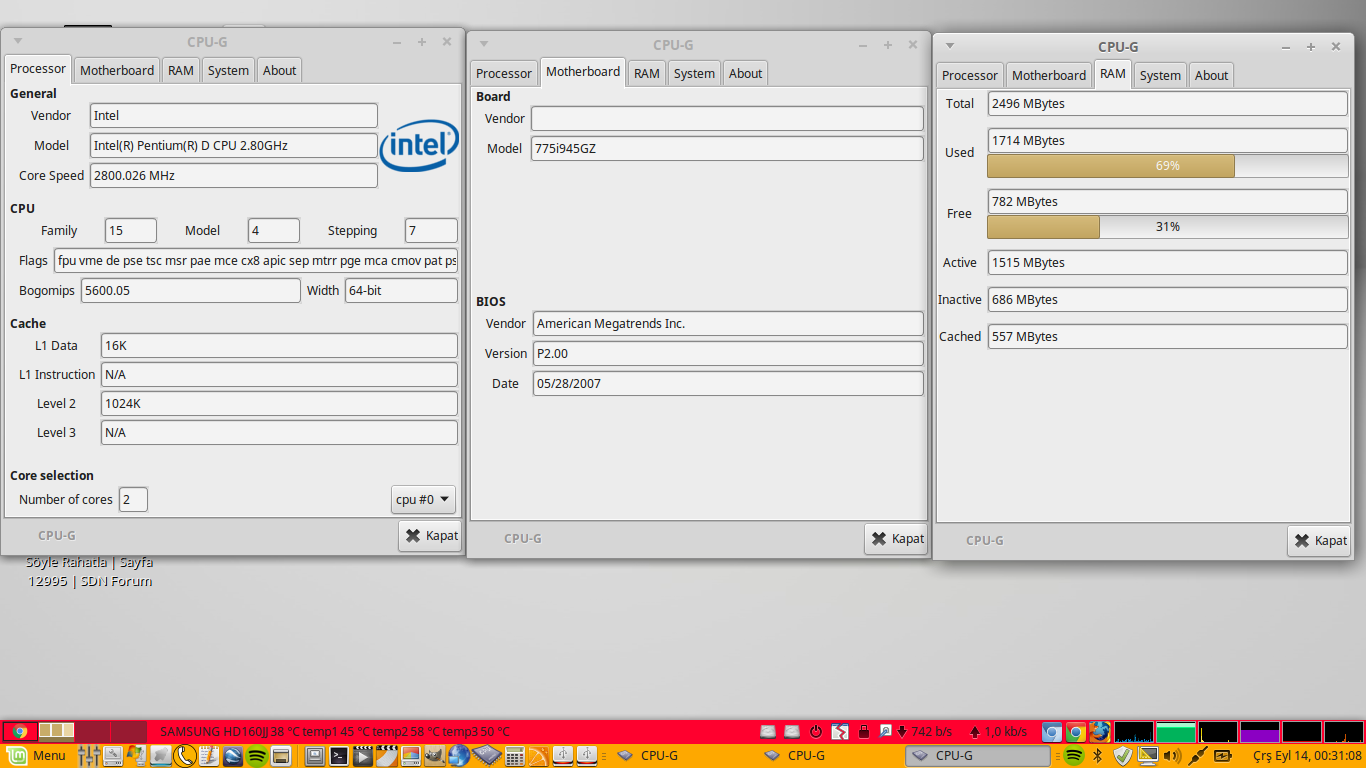Switch to Motherboard tab in the Intel-logo window
Image resolution: width=1366 pixels, height=768 pixels.
point(117,70)
